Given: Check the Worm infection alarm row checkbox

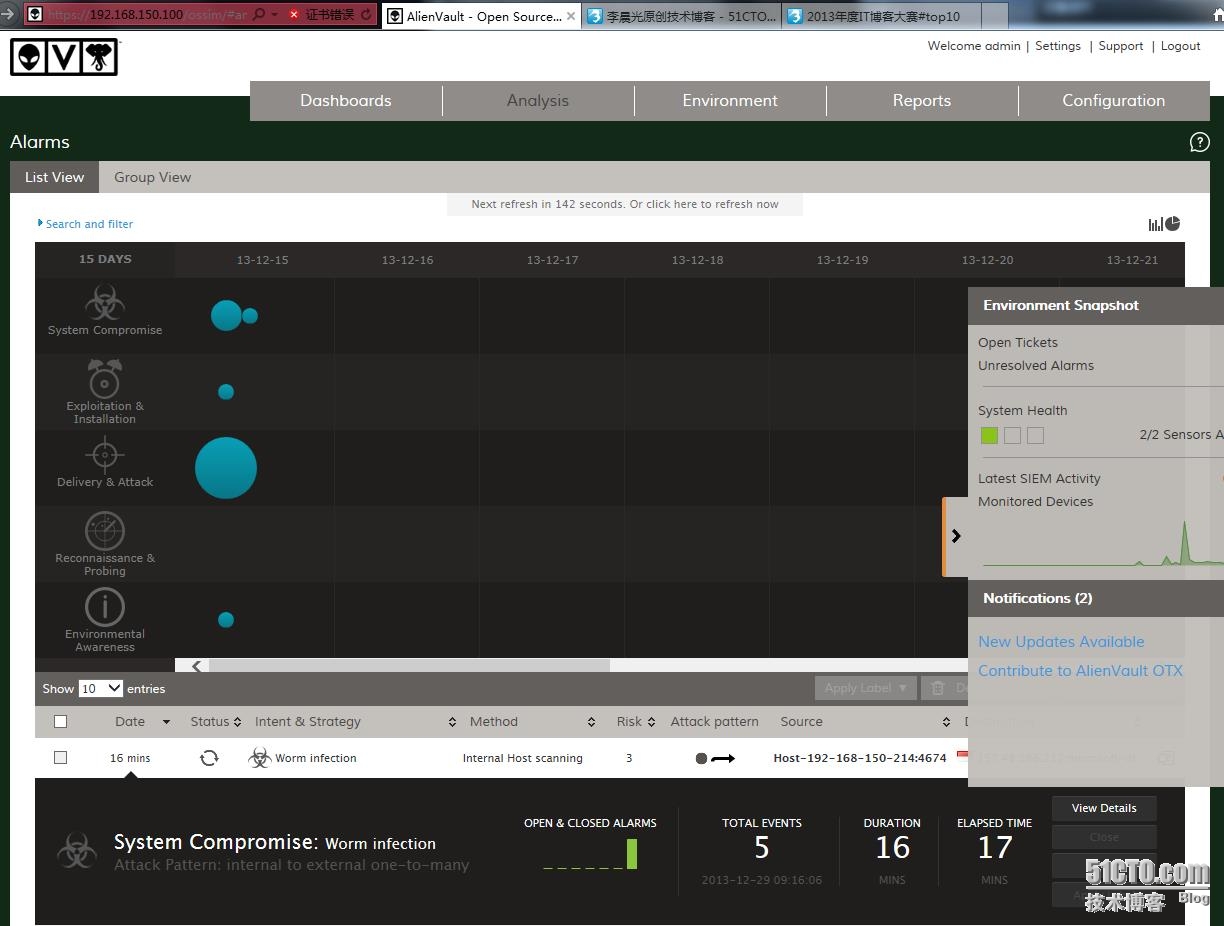Looking at the screenshot, I should 60,758.
